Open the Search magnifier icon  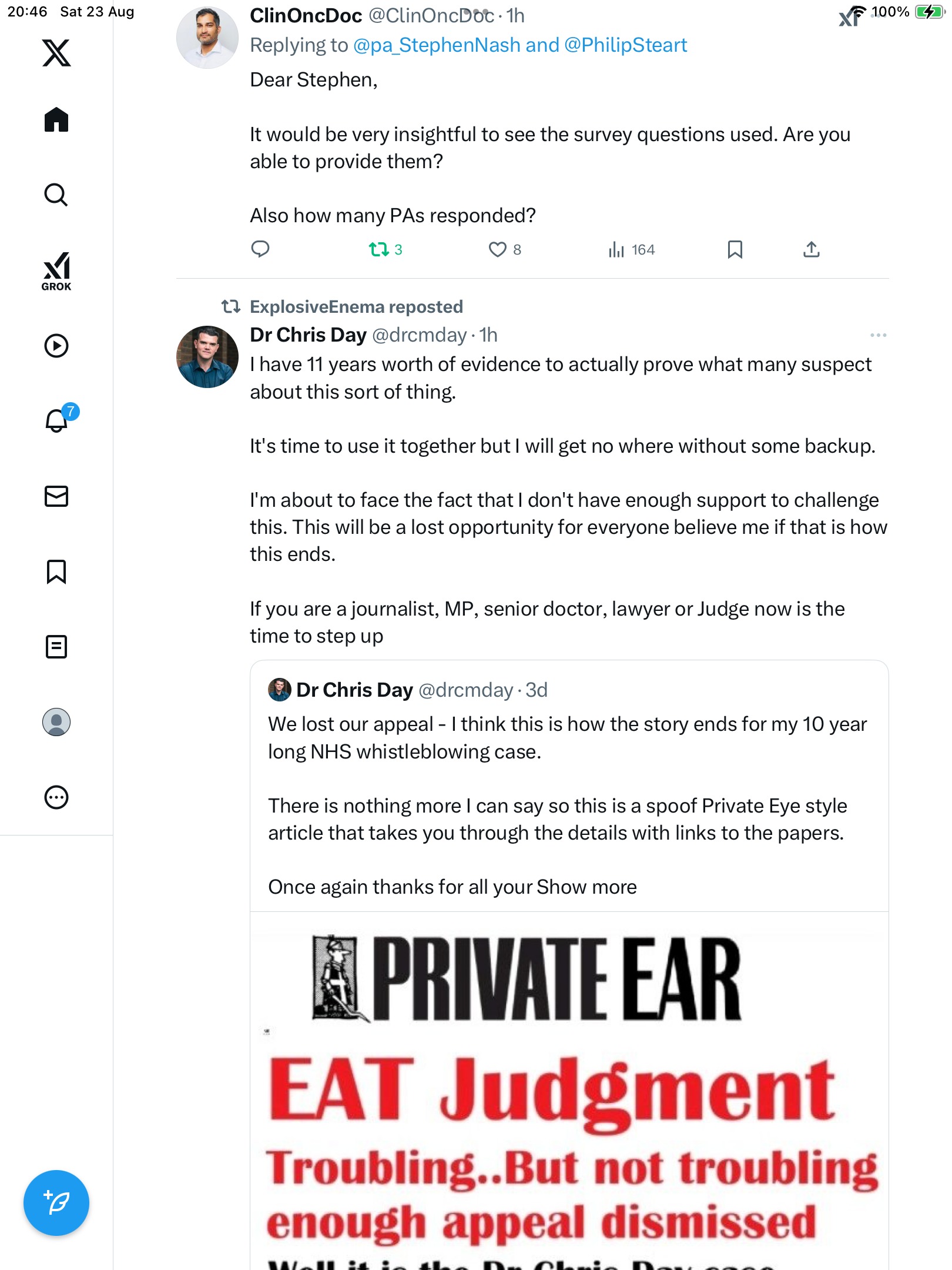[x=56, y=195]
